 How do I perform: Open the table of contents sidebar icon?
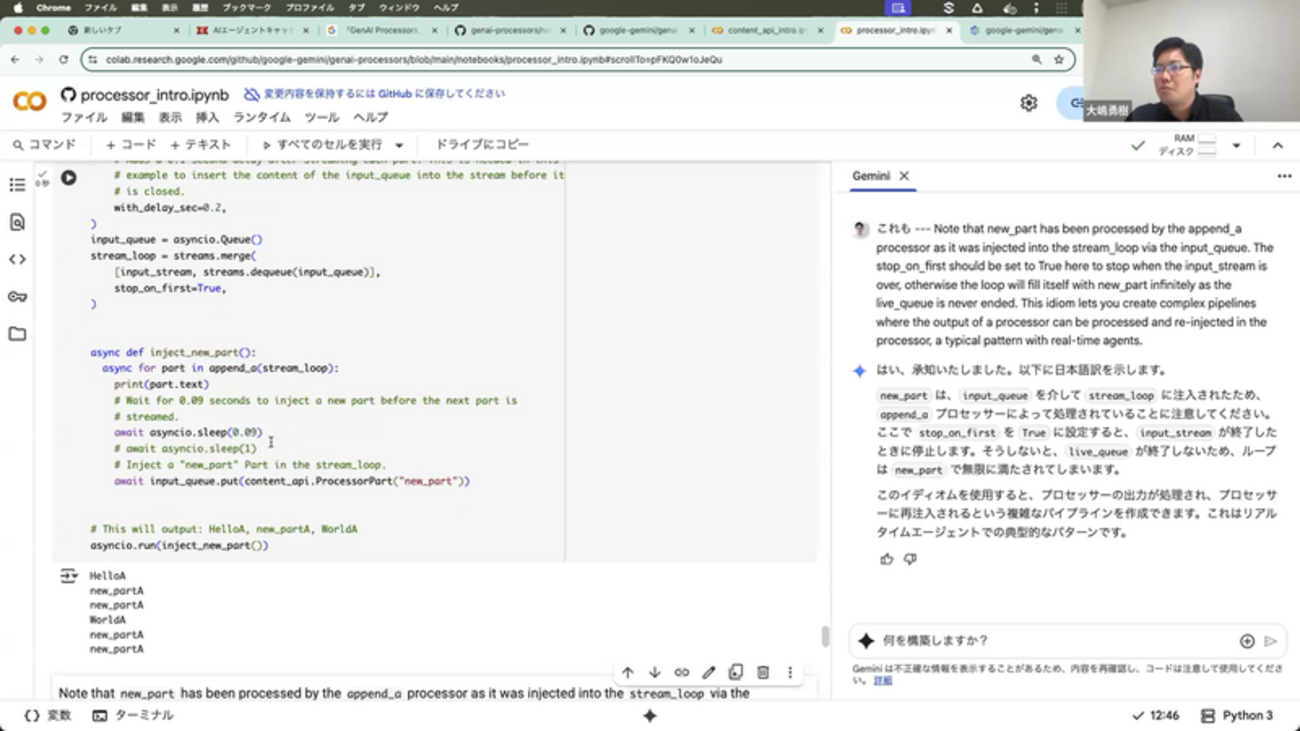click(x=17, y=185)
